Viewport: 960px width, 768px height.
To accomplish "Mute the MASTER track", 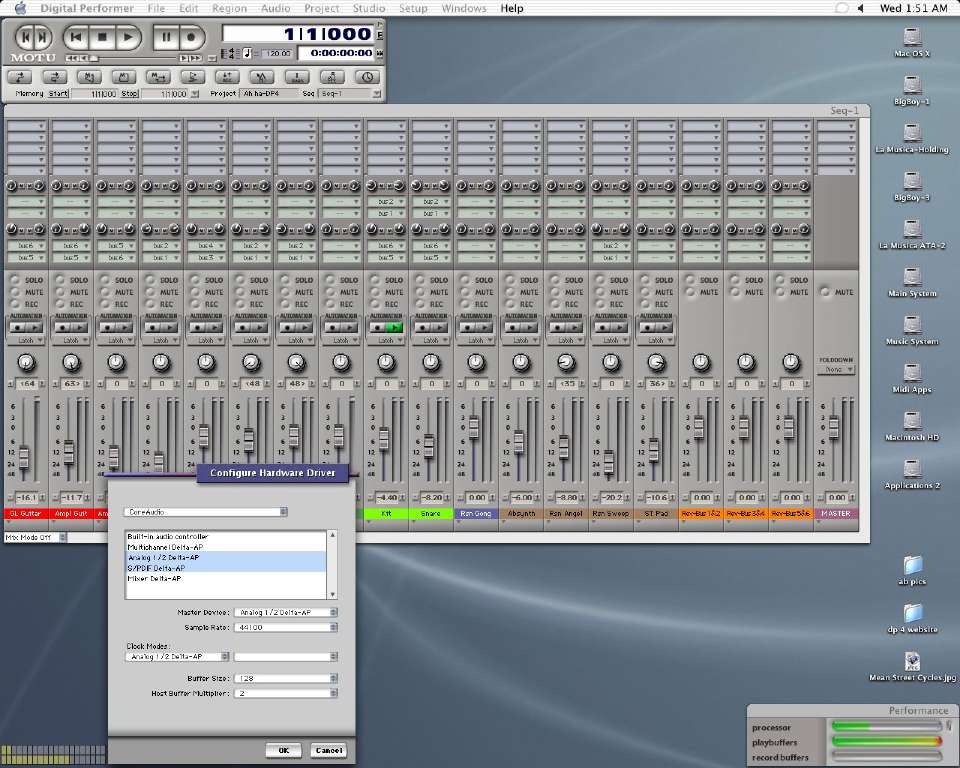I will pyautogui.click(x=825, y=292).
